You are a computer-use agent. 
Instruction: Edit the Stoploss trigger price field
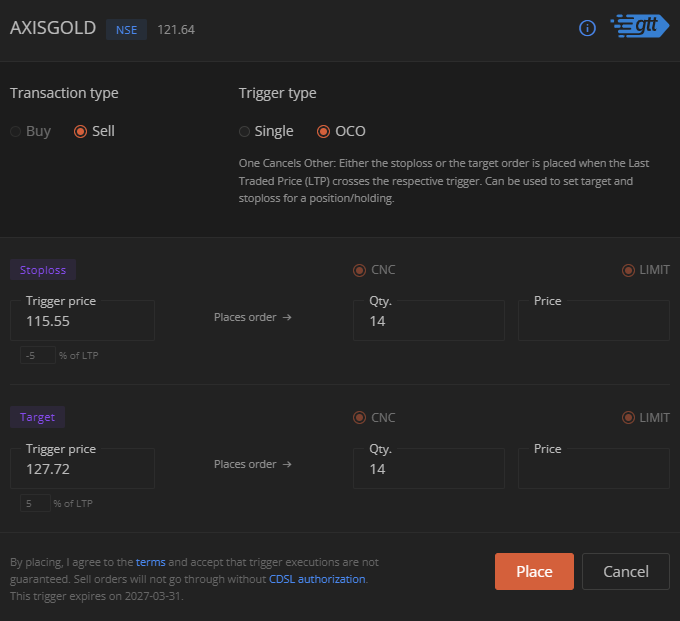pos(83,322)
